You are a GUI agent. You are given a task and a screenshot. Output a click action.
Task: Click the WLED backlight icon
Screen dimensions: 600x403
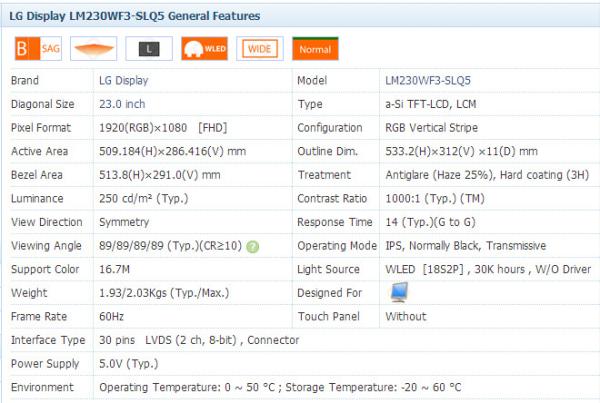(x=204, y=49)
